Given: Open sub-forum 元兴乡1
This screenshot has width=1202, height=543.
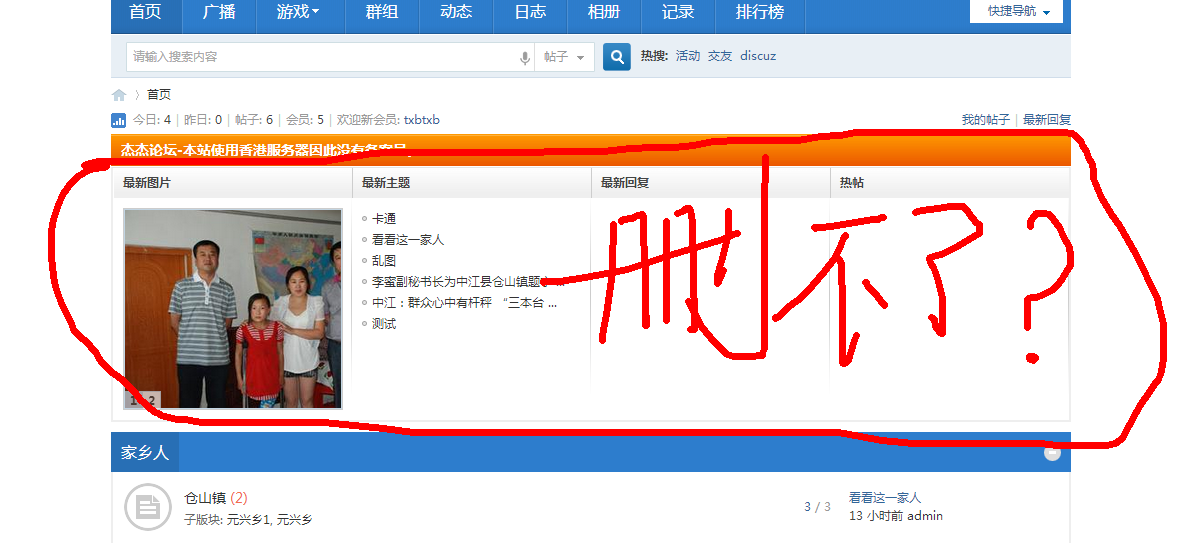Looking at the screenshot, I should 248,520.
